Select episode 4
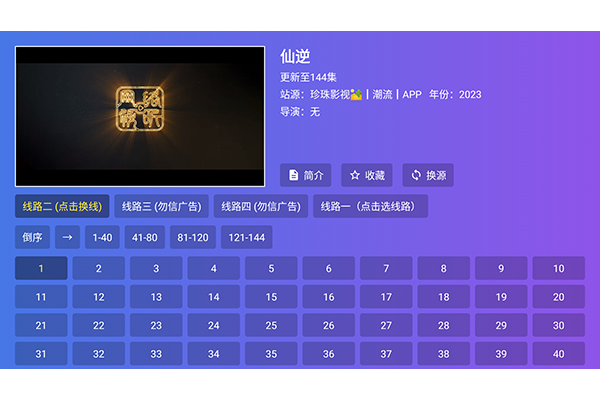 click(214, 268)
